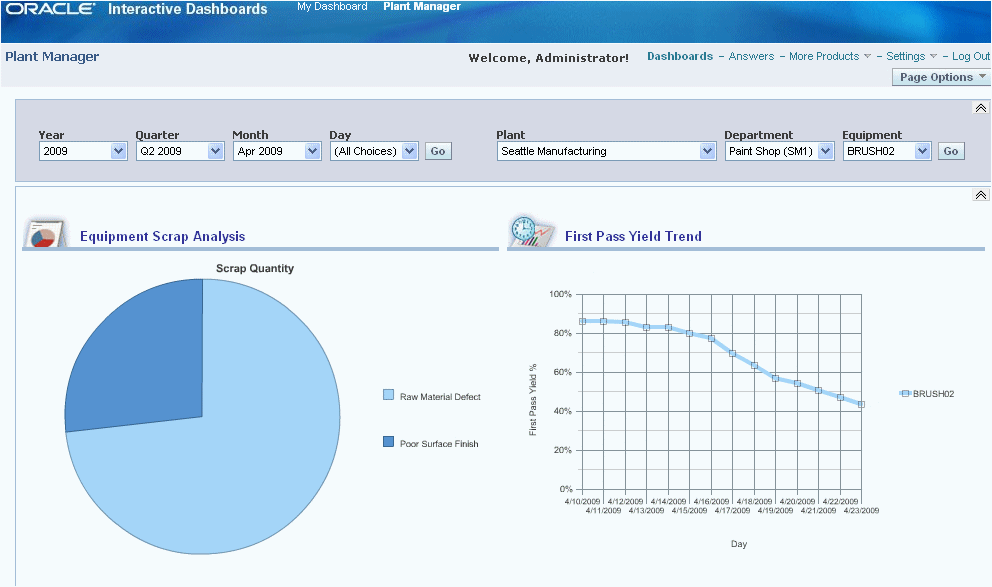
Task: Open the Year dropdown showing 2009
Action: coord(83,151)
